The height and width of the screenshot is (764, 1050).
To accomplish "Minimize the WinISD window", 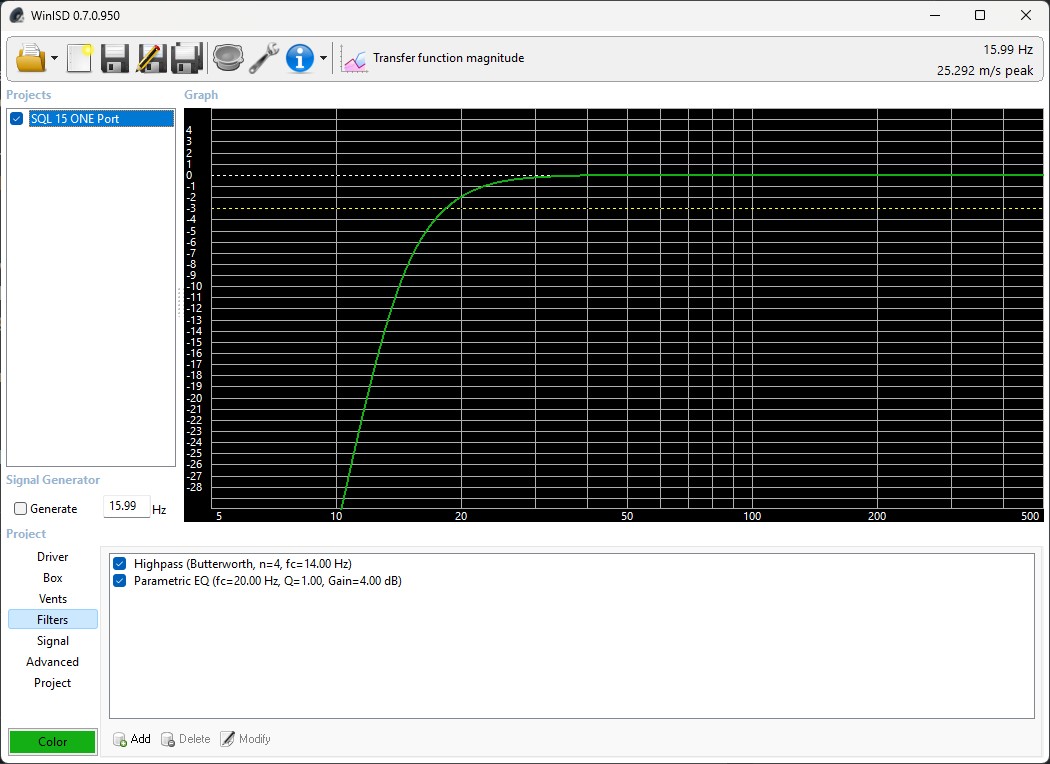I will coord(935,15).
